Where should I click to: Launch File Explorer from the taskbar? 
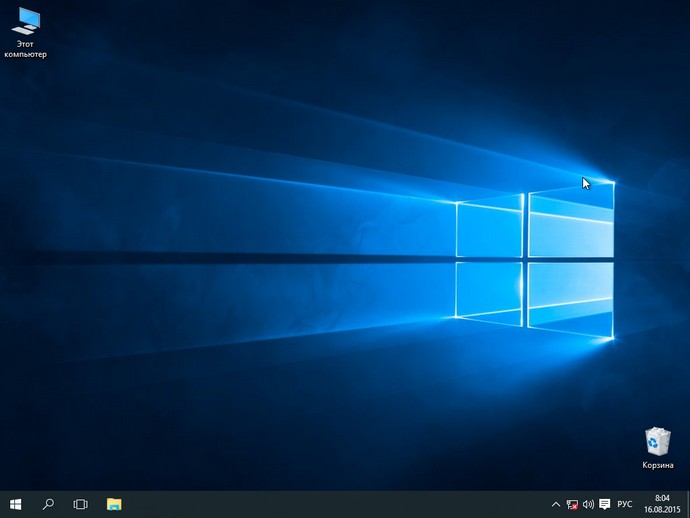114,504
